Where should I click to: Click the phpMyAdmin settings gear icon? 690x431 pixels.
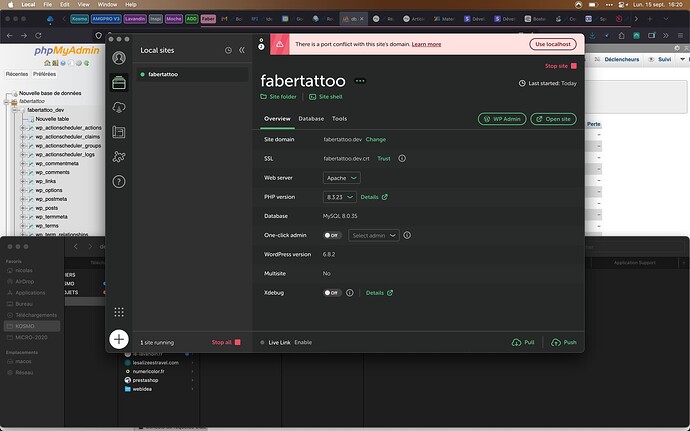677,48
